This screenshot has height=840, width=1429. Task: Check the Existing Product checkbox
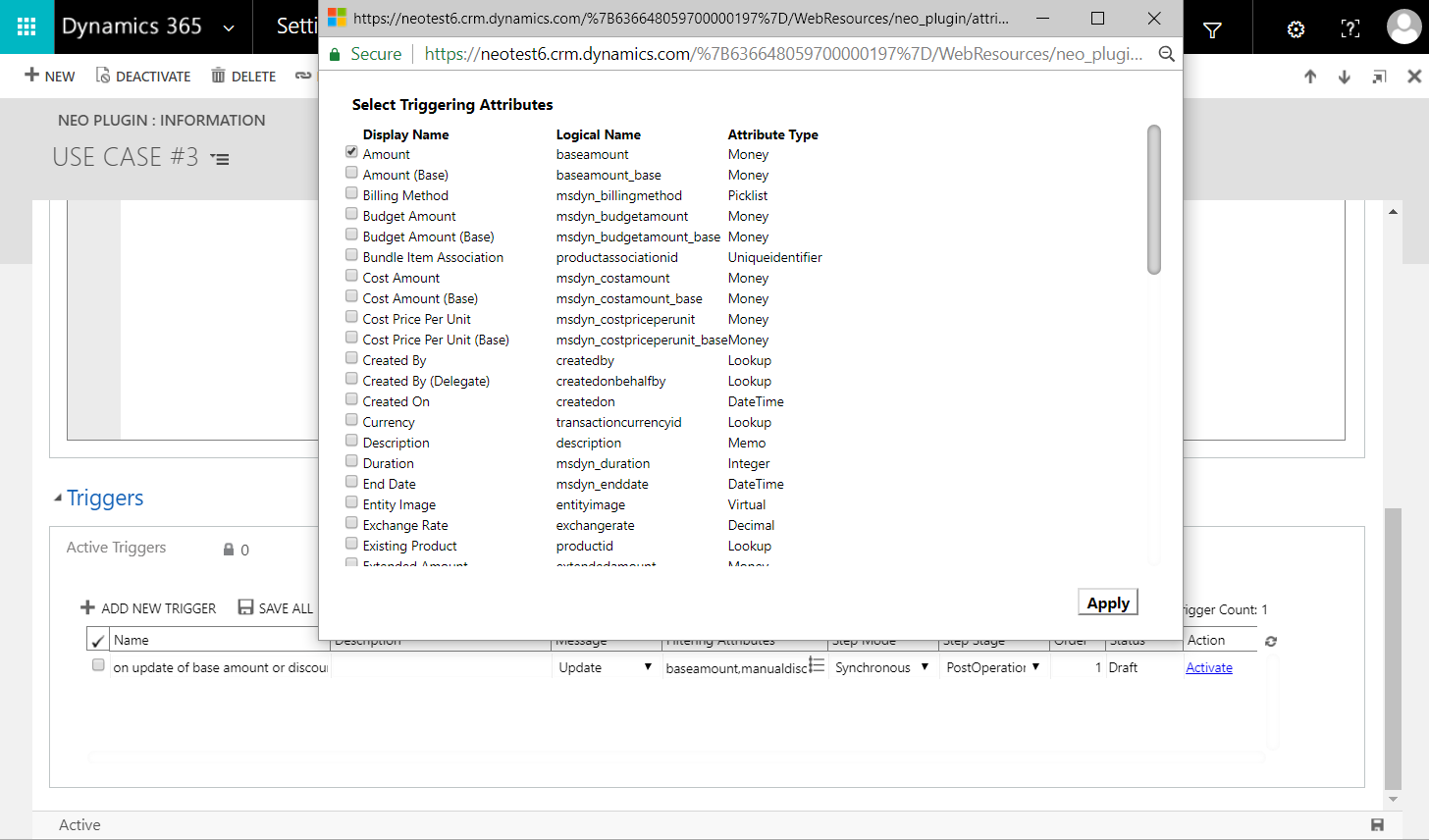pos(351,544)
